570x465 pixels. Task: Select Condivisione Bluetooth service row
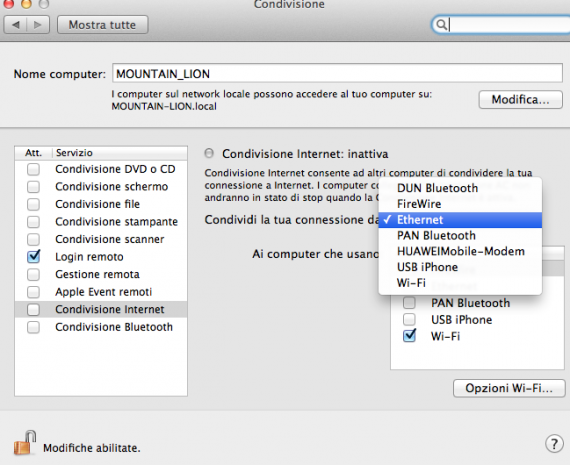(101, 327)
